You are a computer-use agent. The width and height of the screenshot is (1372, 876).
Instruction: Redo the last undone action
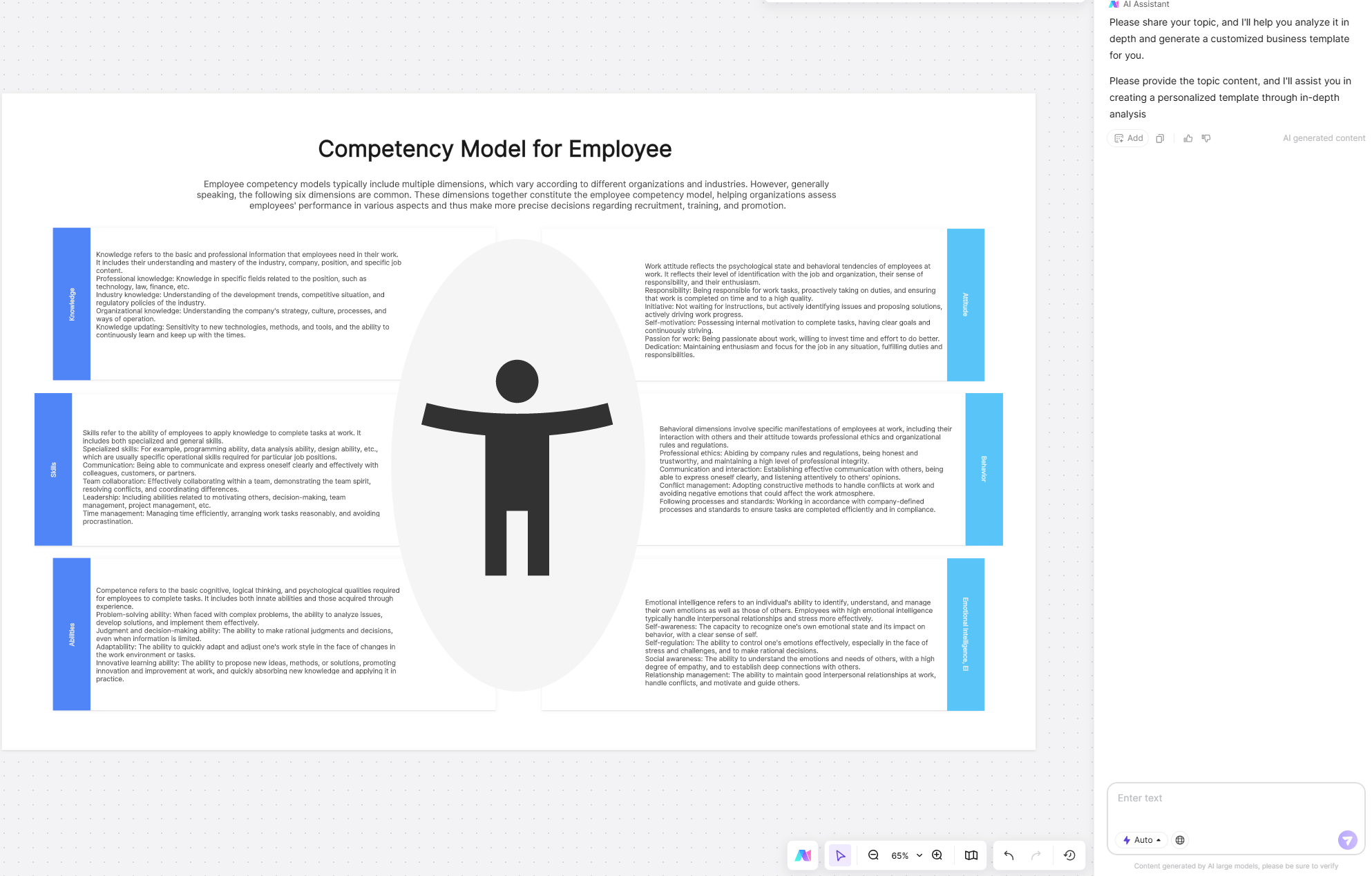(1036, 855)
